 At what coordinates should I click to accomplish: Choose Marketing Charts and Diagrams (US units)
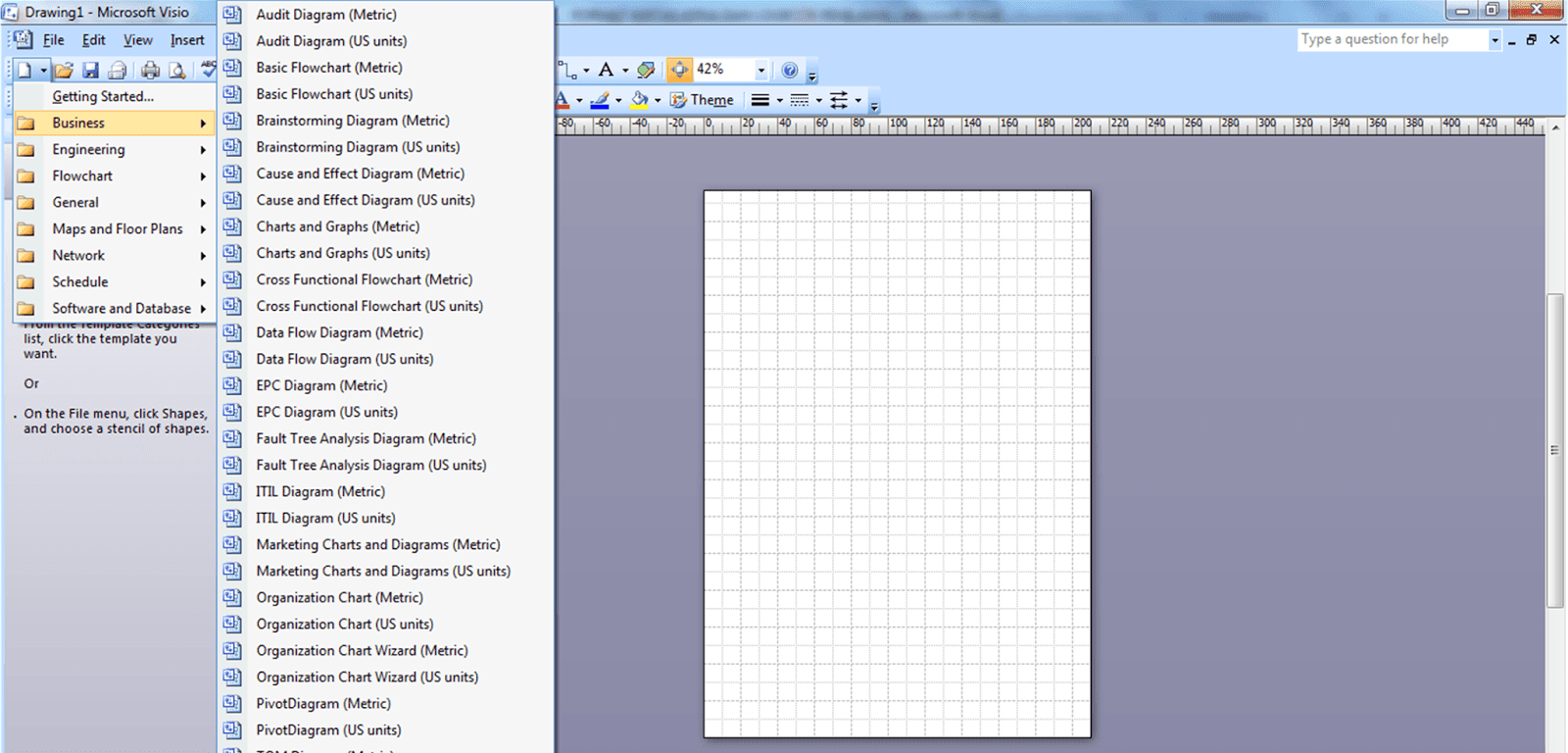385,571
